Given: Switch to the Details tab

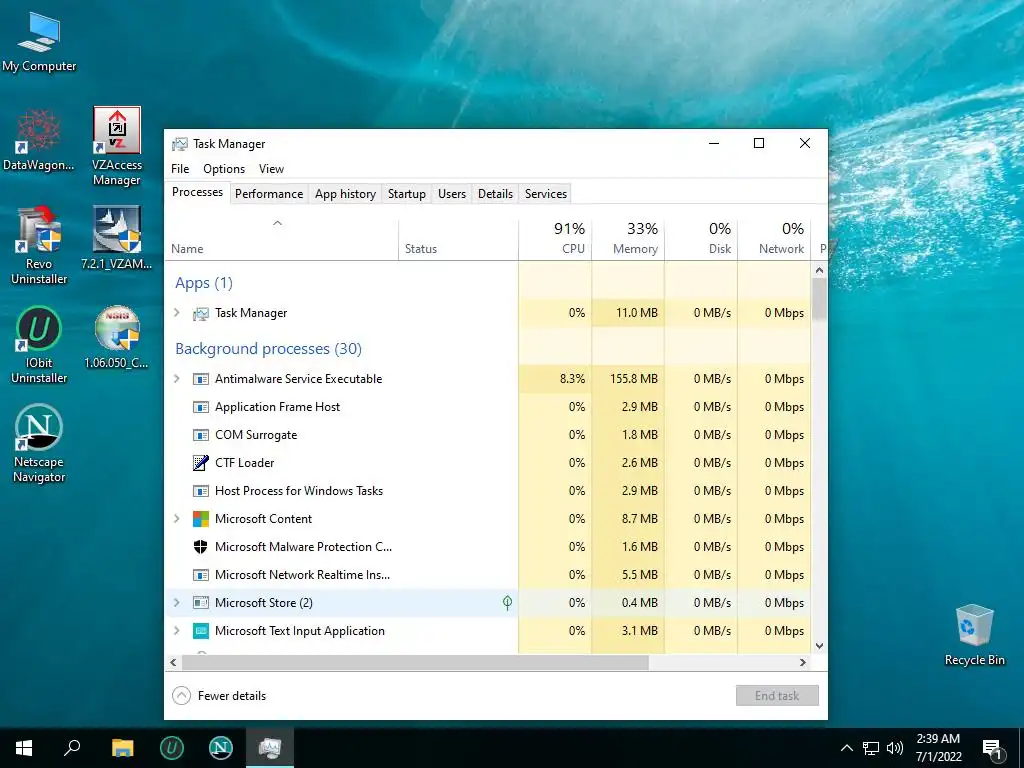Looking at the screenshot, I should coord(495,194).
